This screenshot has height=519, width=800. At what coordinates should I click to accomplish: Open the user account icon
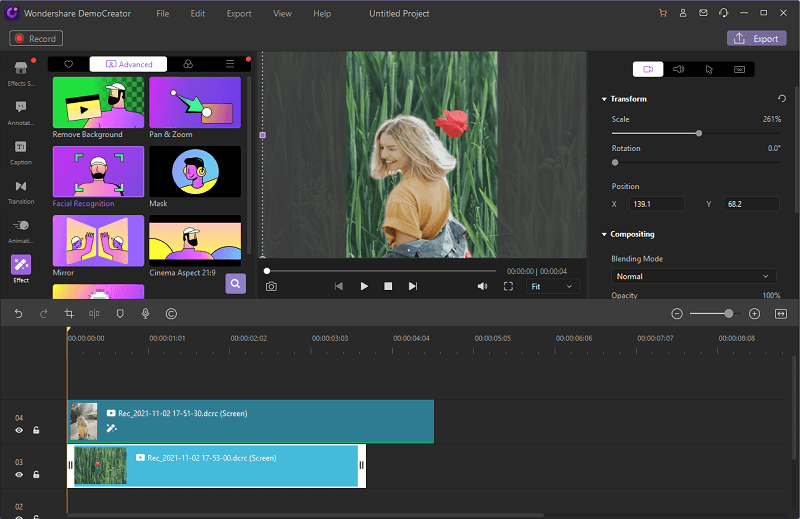point(683,13)
